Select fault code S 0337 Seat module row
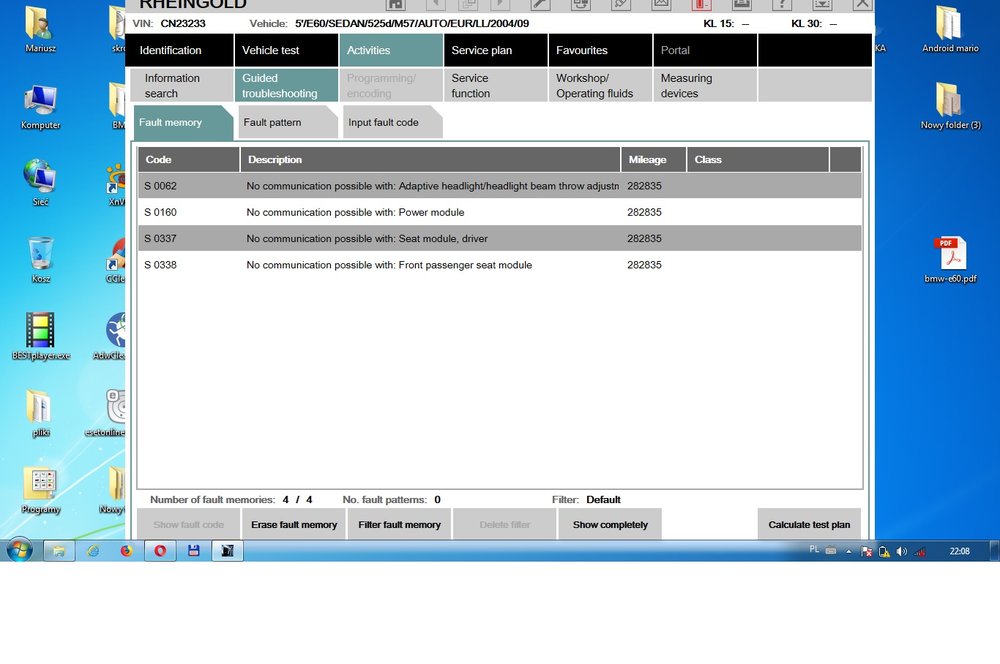 430,238
